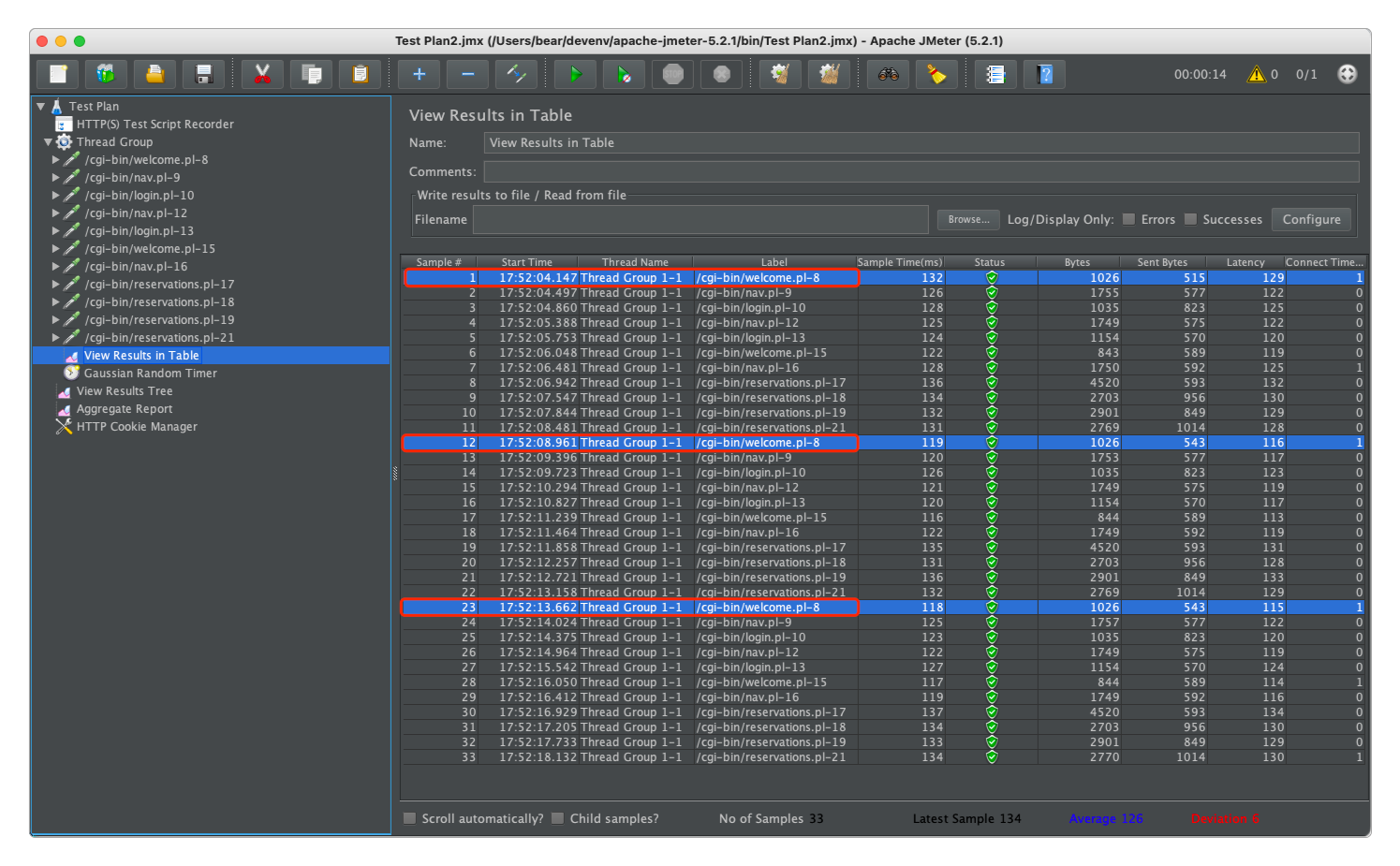Click the New test plan icon
Screen dimensions: 1400x866
coord(58,74)
